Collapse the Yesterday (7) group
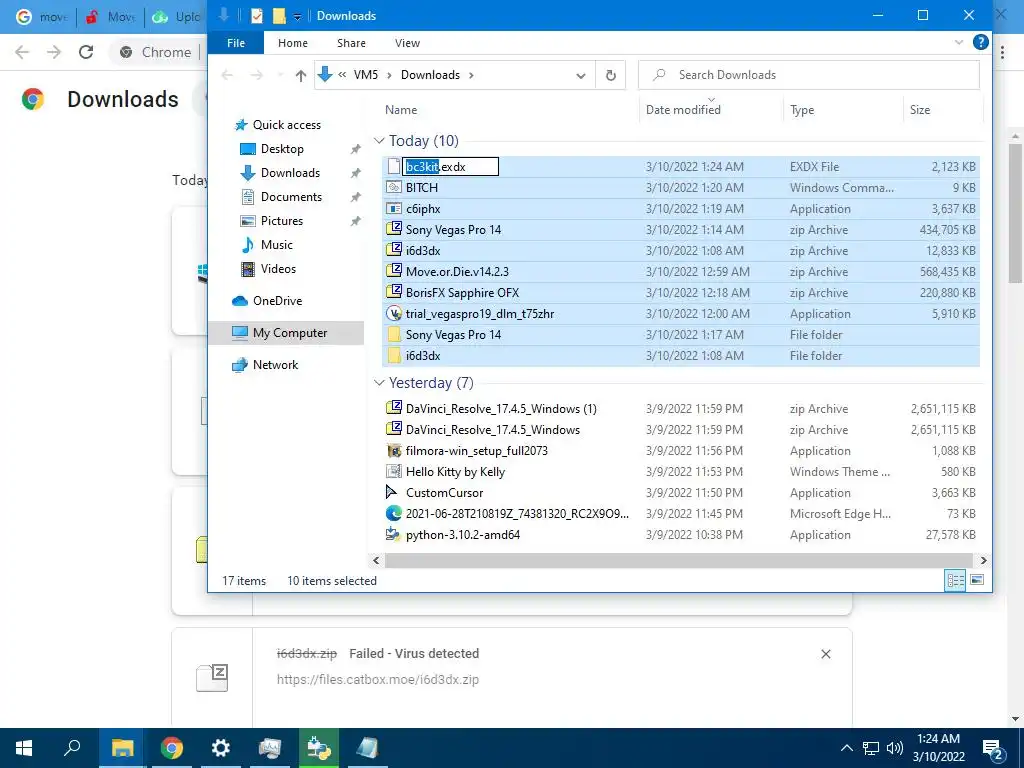Image resolution: width=1024 pixels, height=768 pixels. click(x=379, y=383)
